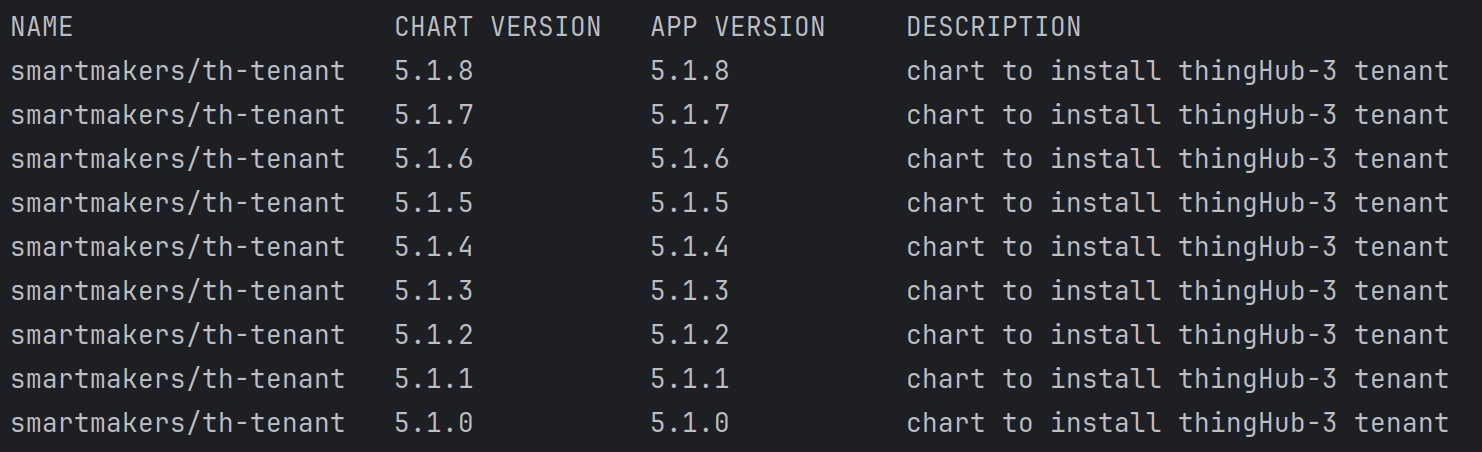Click the APP VERSION column header
The width and height of the screenshot is (1482, 452).
(x=738, y=27)
